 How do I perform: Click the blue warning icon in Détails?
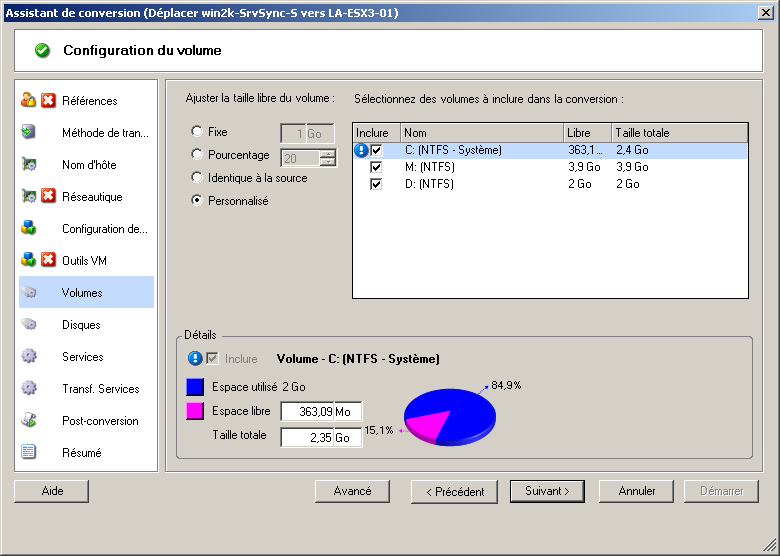pos(195,359)
